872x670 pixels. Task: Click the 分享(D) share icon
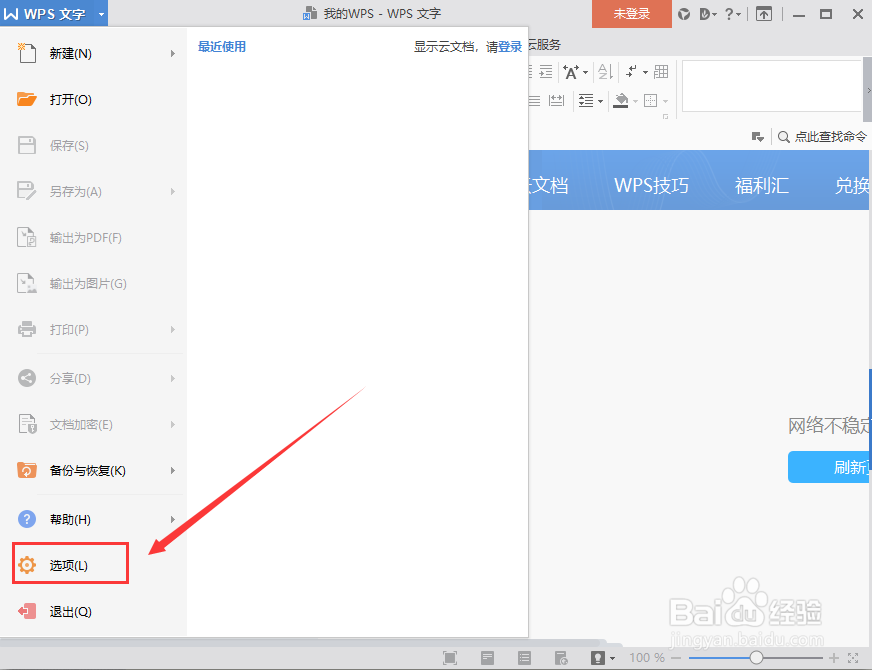(x=27, y=378)
